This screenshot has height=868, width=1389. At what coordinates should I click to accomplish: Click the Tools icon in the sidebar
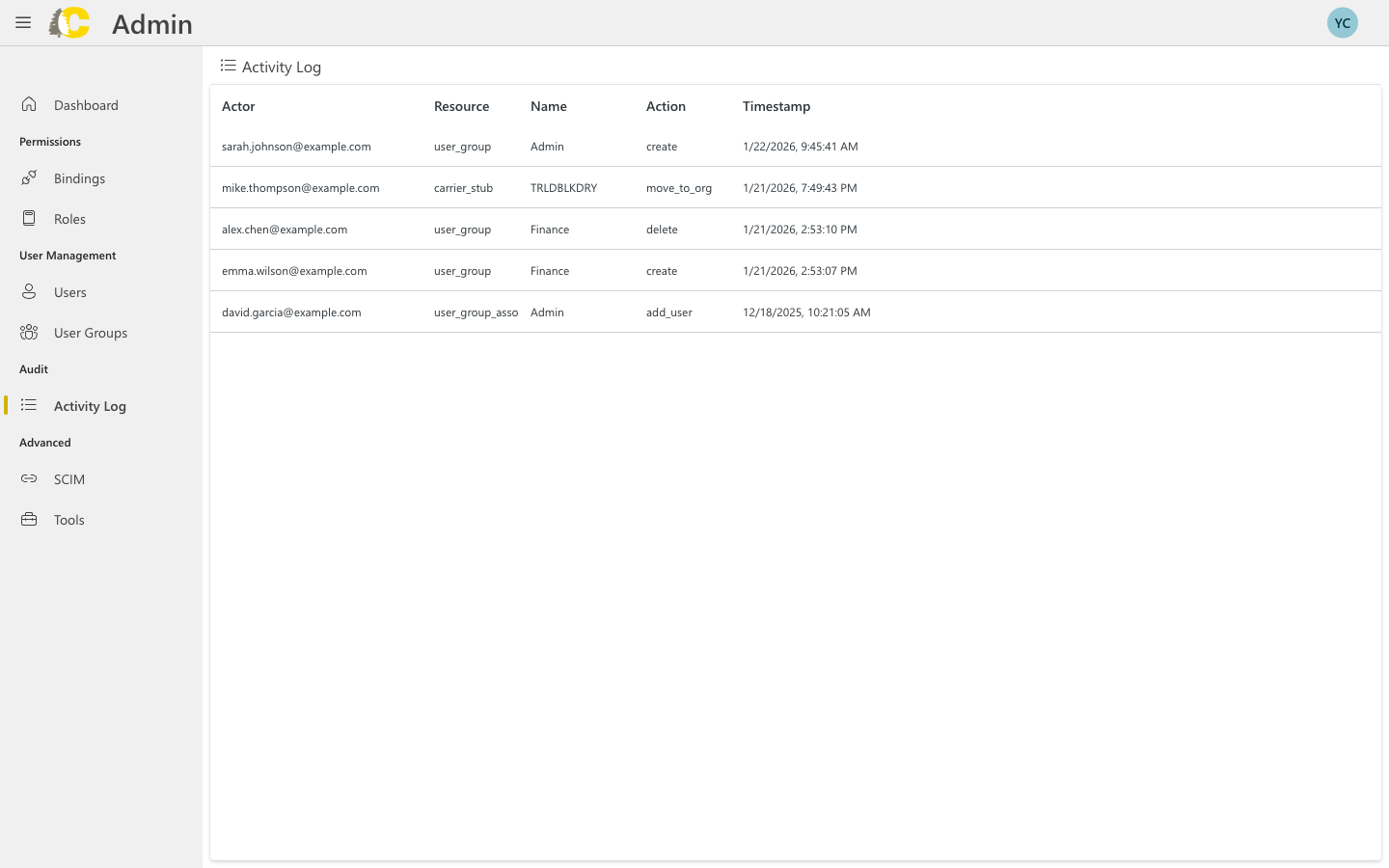click(29, 519)
